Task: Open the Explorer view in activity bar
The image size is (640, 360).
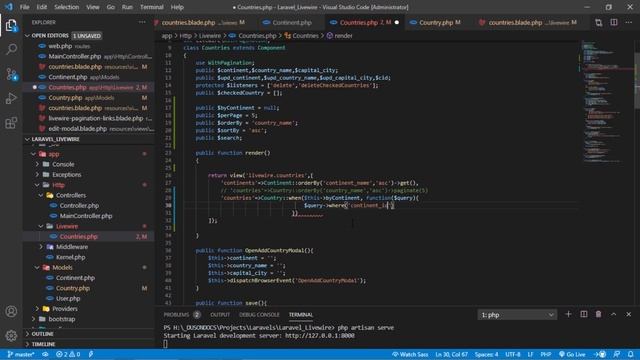Action: point(11,26)
